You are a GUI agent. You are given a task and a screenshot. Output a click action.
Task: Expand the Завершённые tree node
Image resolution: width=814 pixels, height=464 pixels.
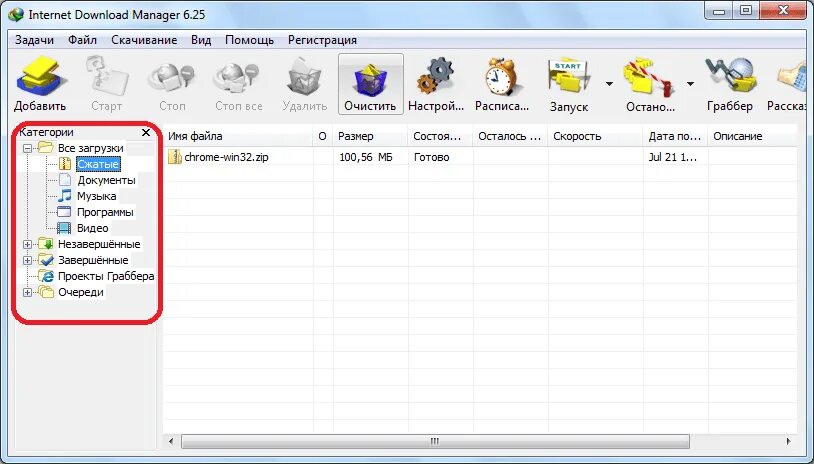(x=28, y=261)
